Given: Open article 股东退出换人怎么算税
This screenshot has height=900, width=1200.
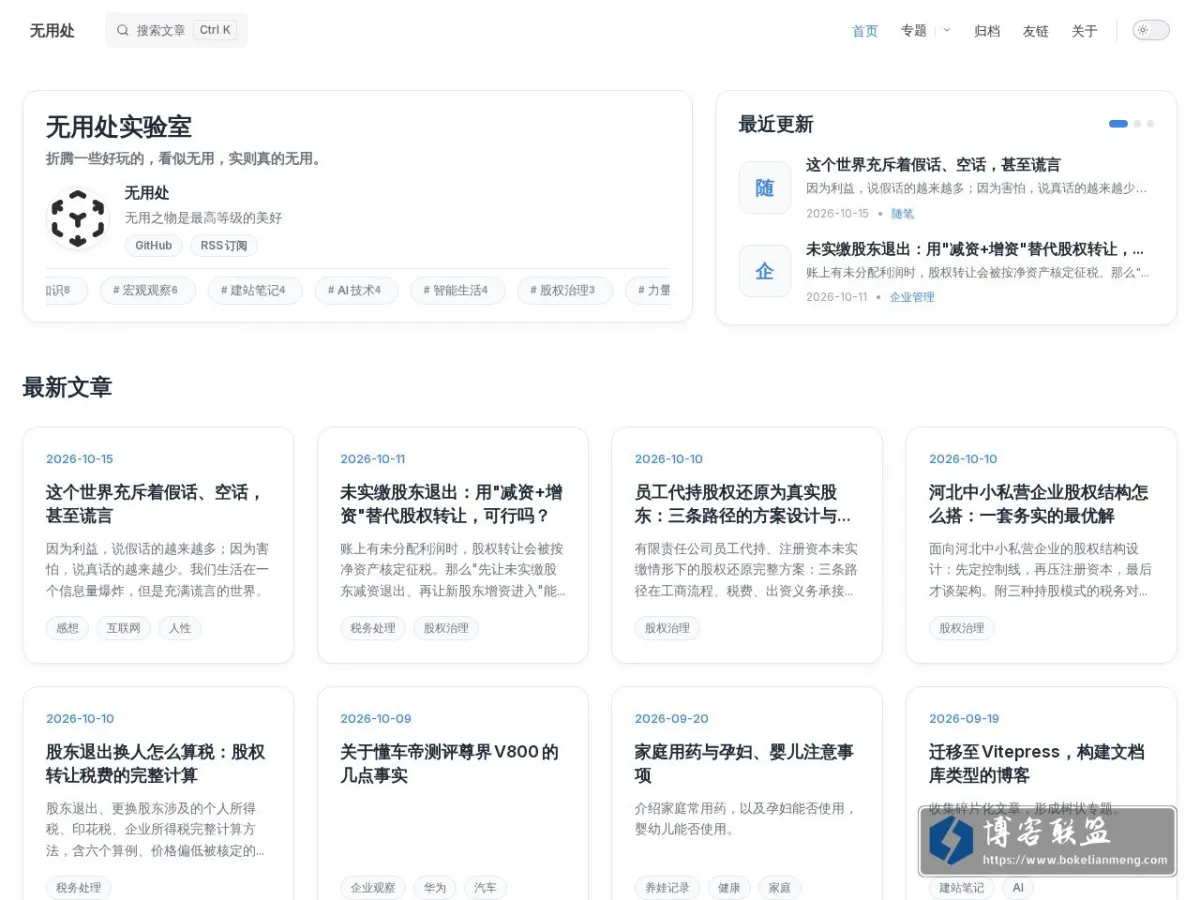Looking at the screenshot, I should click(156, 763).
